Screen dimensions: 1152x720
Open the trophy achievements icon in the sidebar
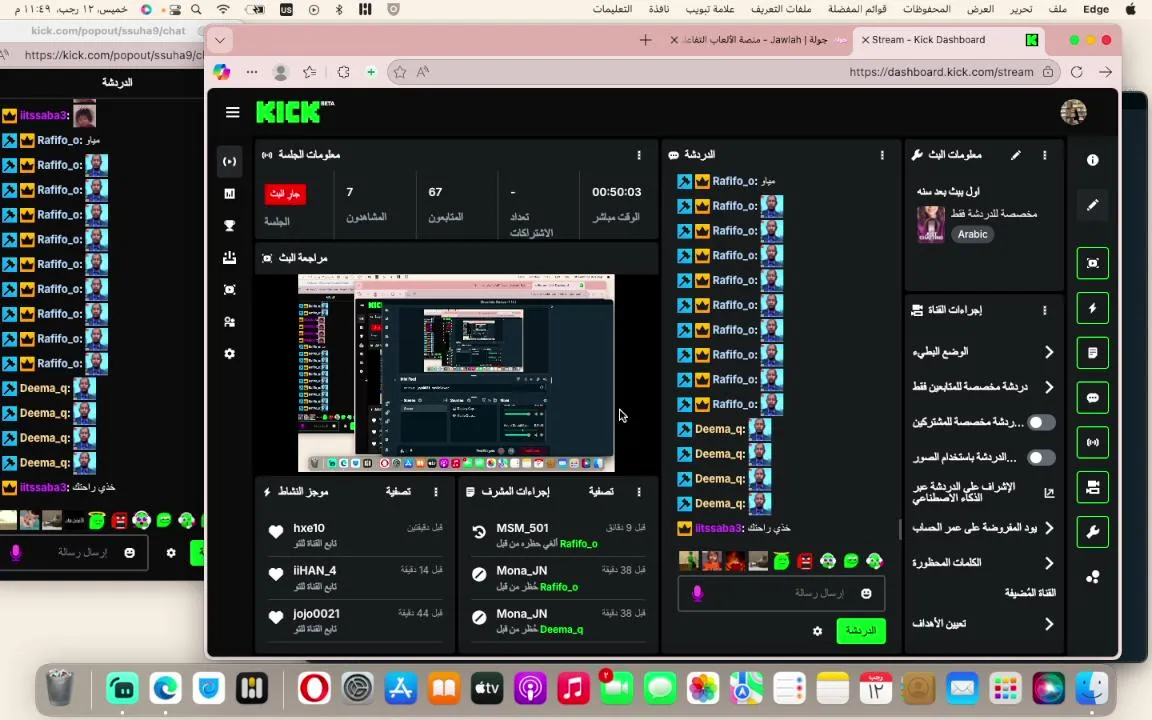[x=230, y=226]
